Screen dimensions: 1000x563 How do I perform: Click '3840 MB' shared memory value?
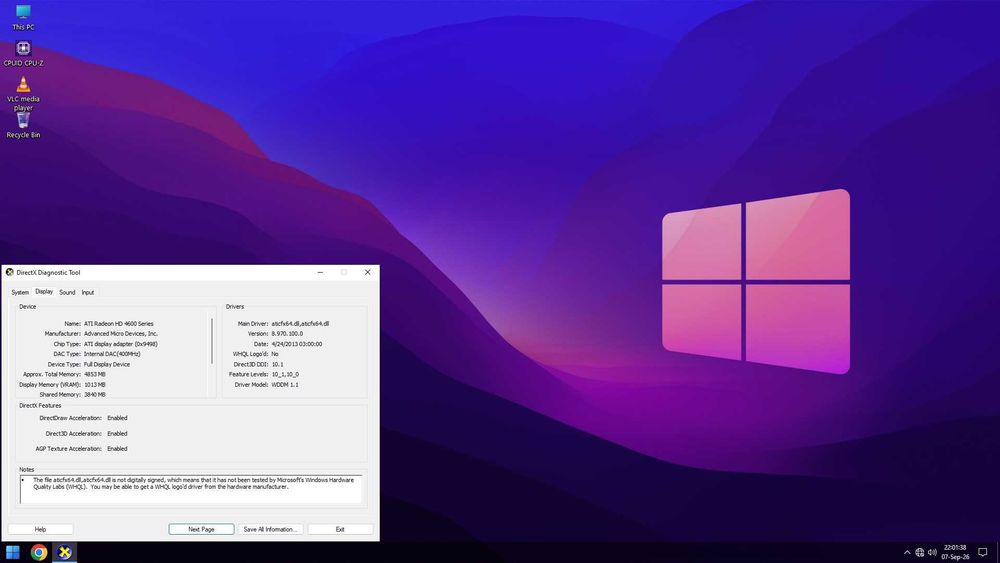[94, 395]
